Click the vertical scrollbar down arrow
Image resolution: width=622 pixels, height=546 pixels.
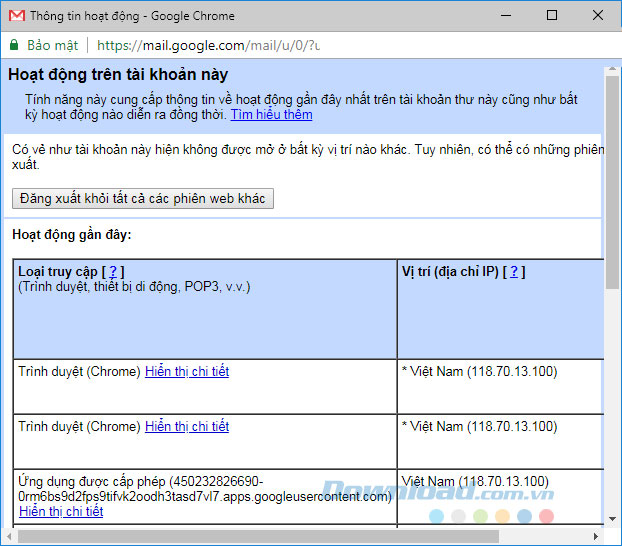(x=613, y=520)
